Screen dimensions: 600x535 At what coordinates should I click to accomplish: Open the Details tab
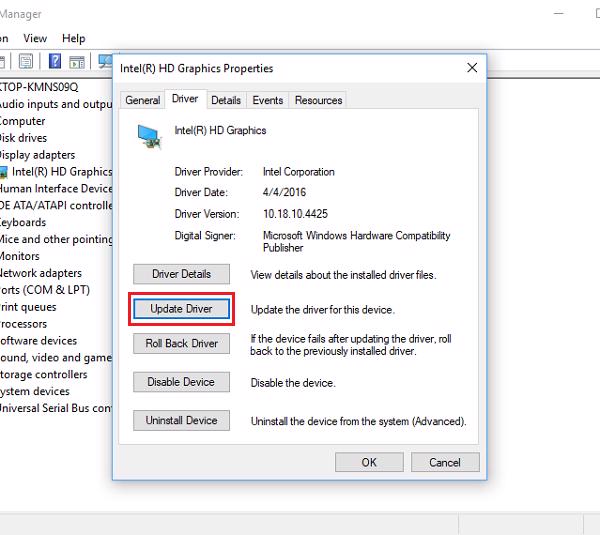pyautogui.click(x=226, y=100)
